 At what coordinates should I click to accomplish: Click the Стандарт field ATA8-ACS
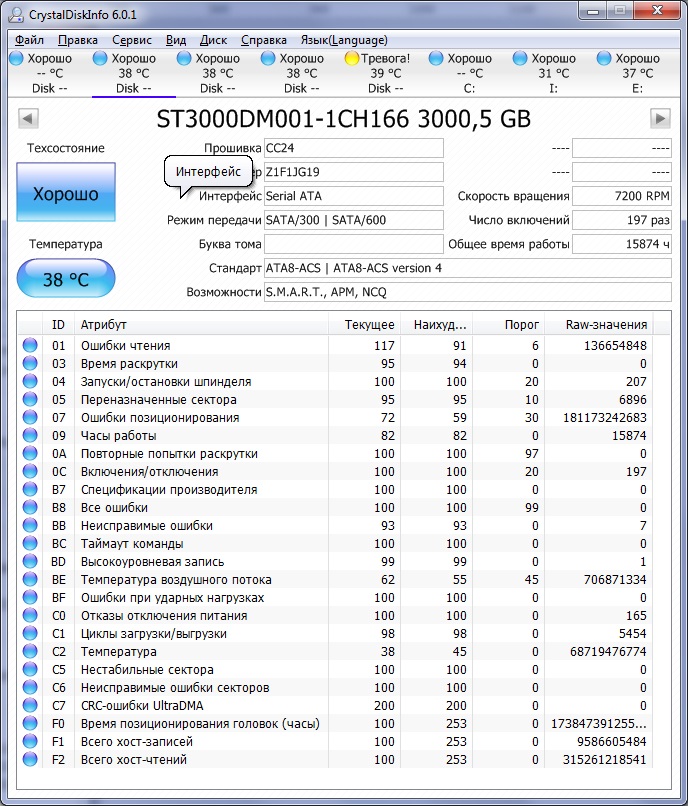click(467, 268)
